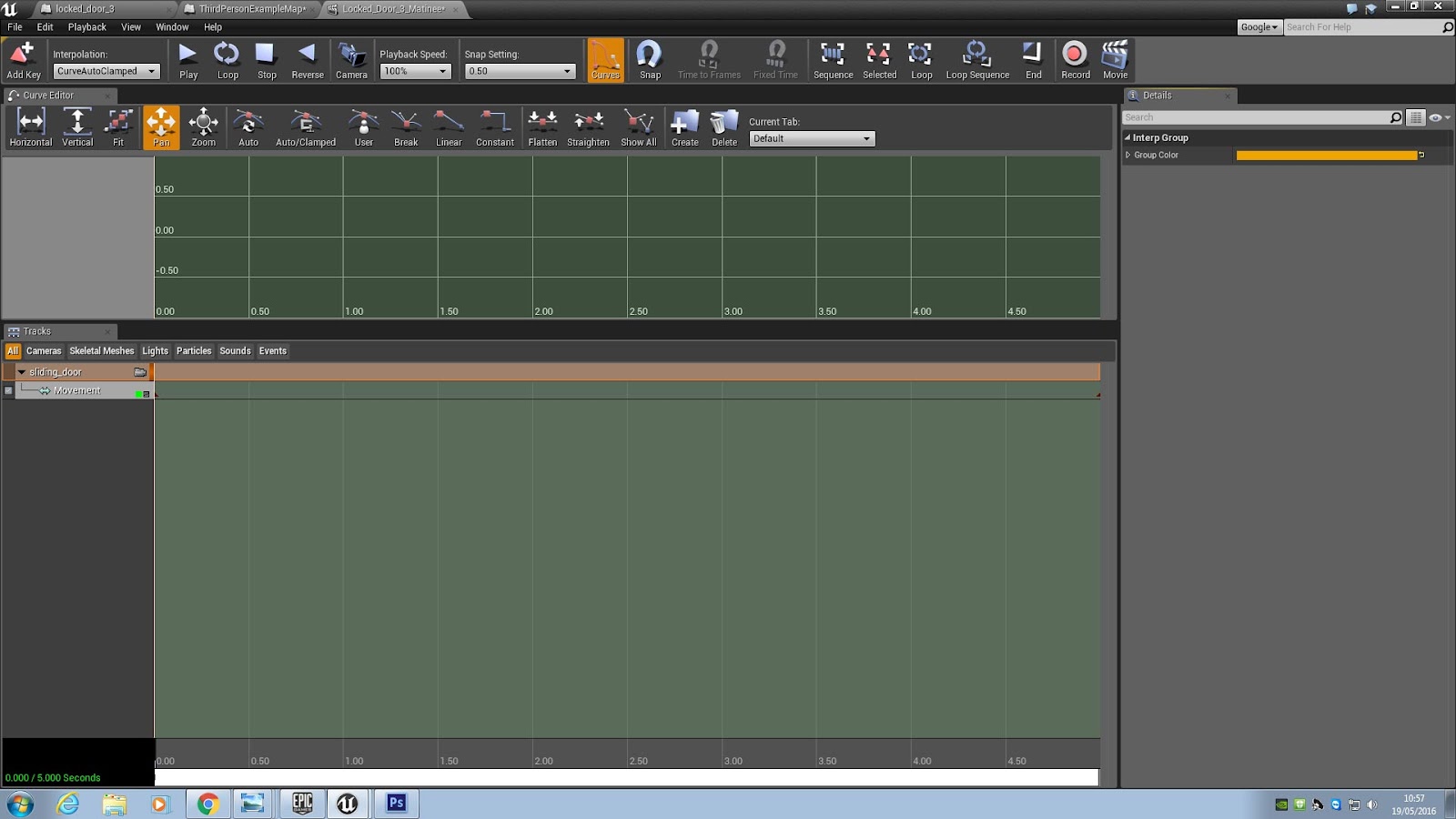Start Record with the red button
Screen dimensions: 1456x819
pos(1075,60)
